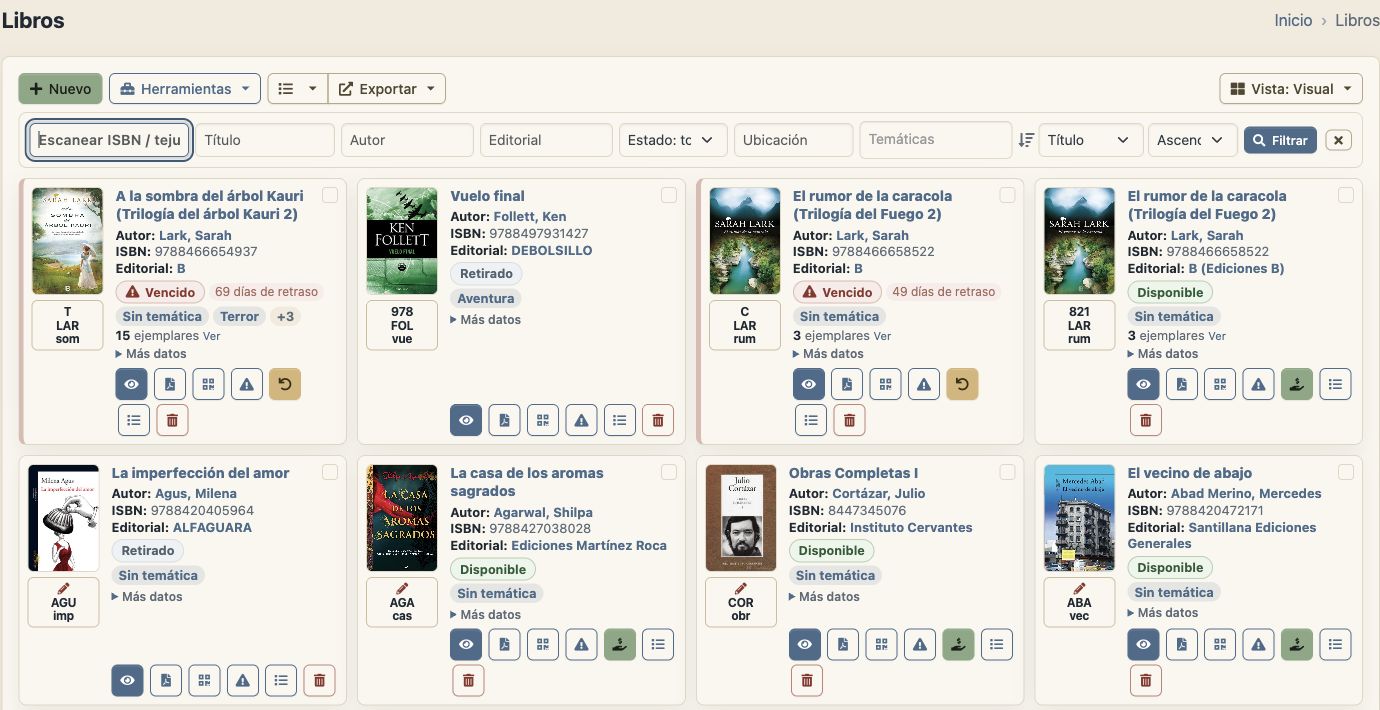This screenshot has height=710, width=1380.
Task: Delete the 'A la sombra del árbol Kauri' book via its trash icon
Action: click(x=172, y=420)
